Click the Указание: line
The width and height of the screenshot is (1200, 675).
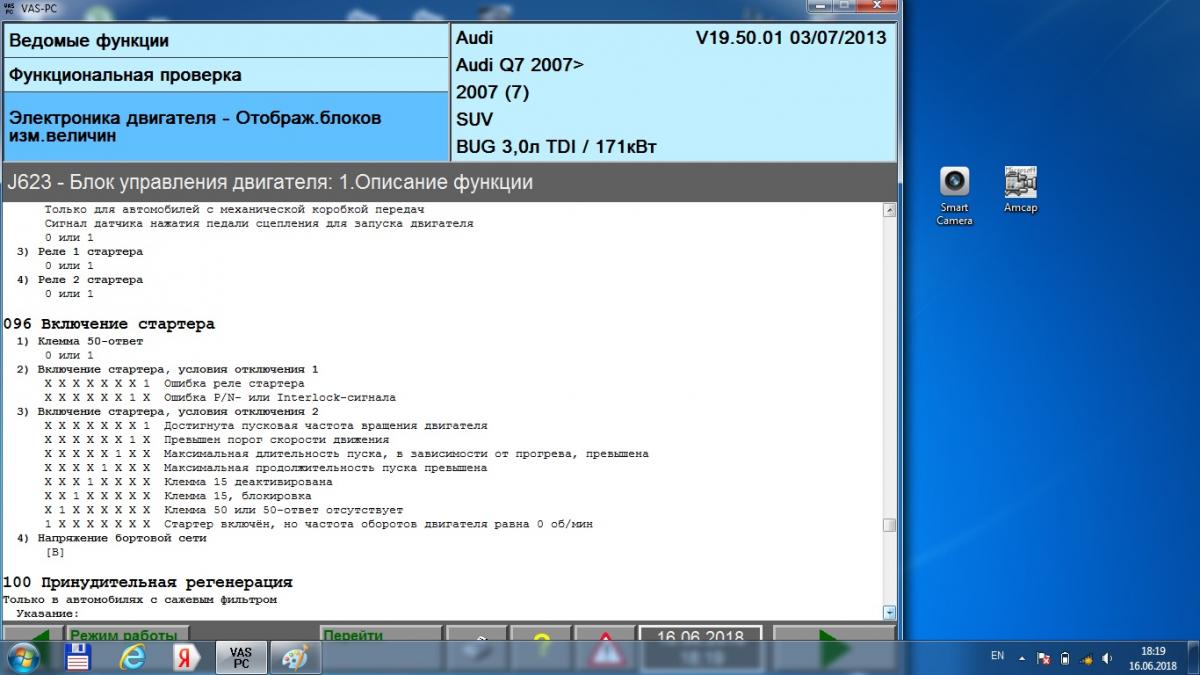(x=47, y=613)
